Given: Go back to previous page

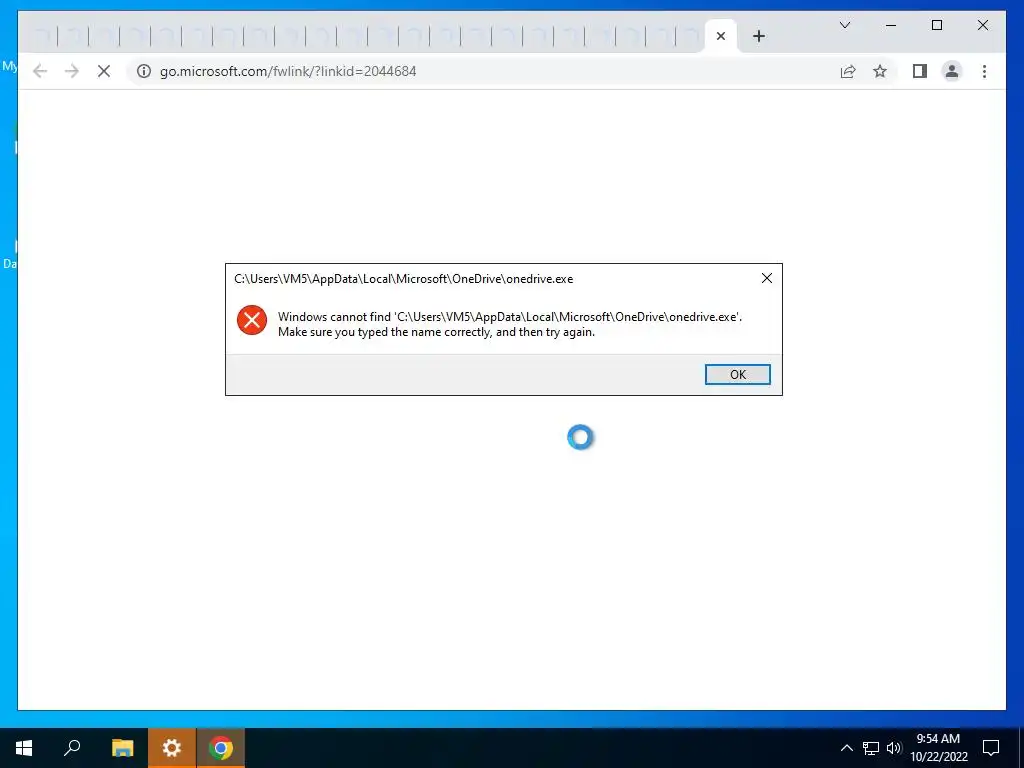Looking at the screenshot, I should (x=40, y=71).
